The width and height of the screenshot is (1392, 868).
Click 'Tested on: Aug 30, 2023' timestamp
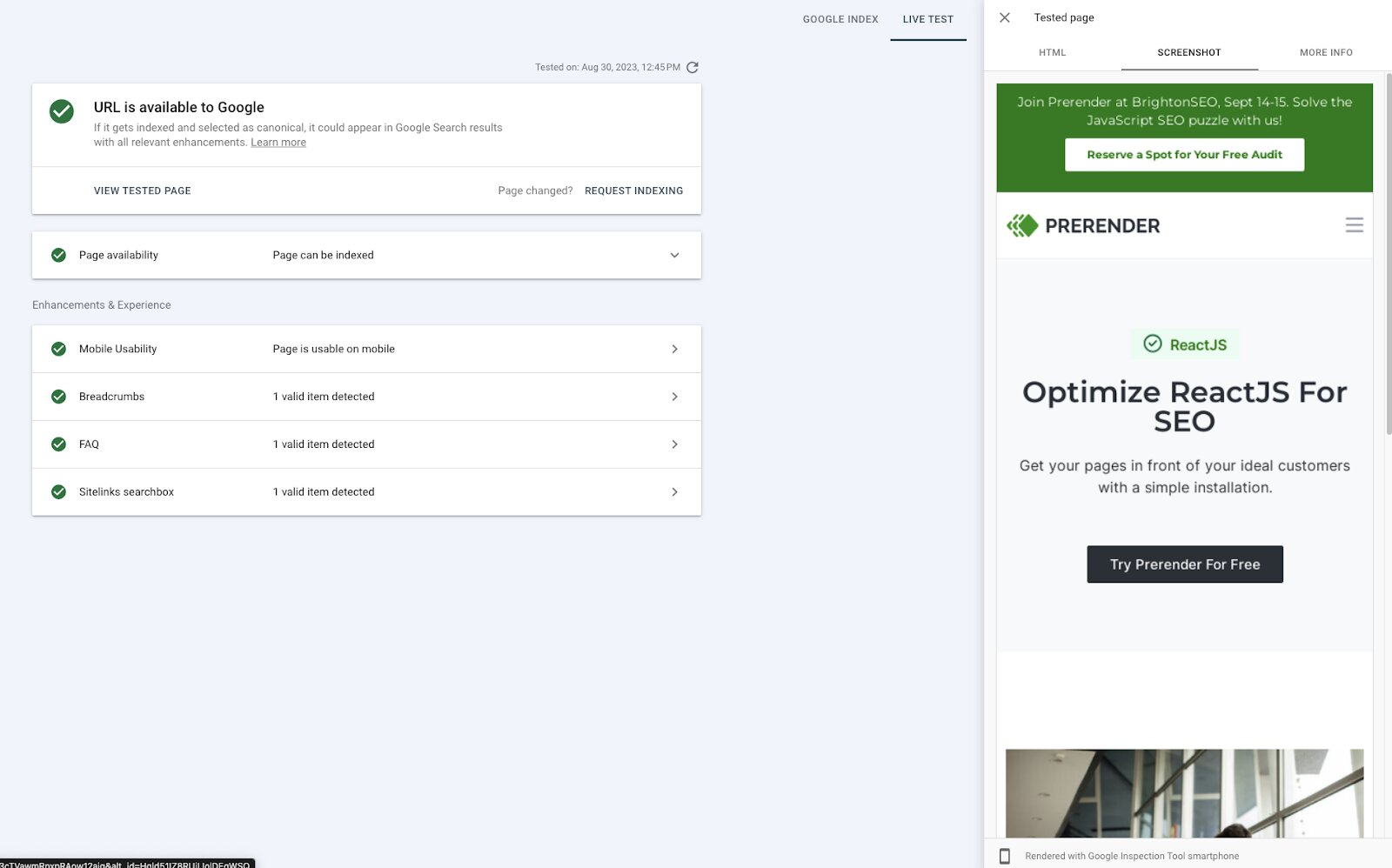607,67
